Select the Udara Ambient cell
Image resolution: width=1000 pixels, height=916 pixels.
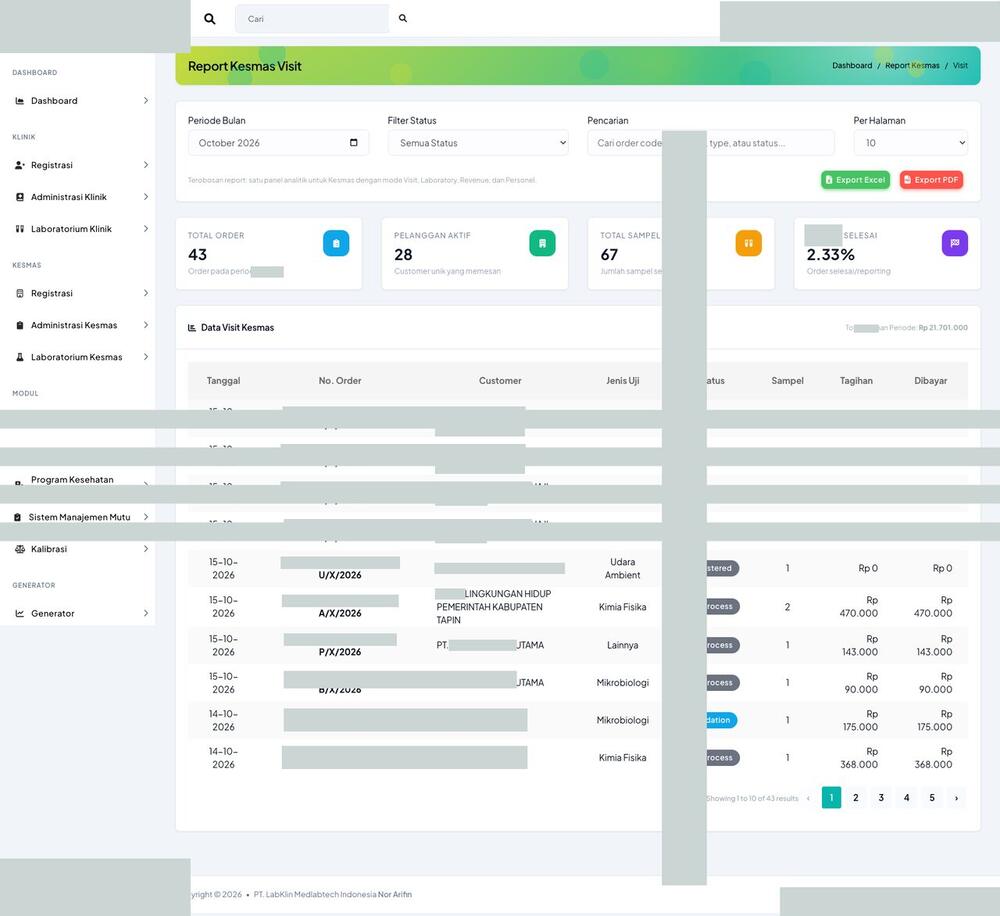click(622, 568)
